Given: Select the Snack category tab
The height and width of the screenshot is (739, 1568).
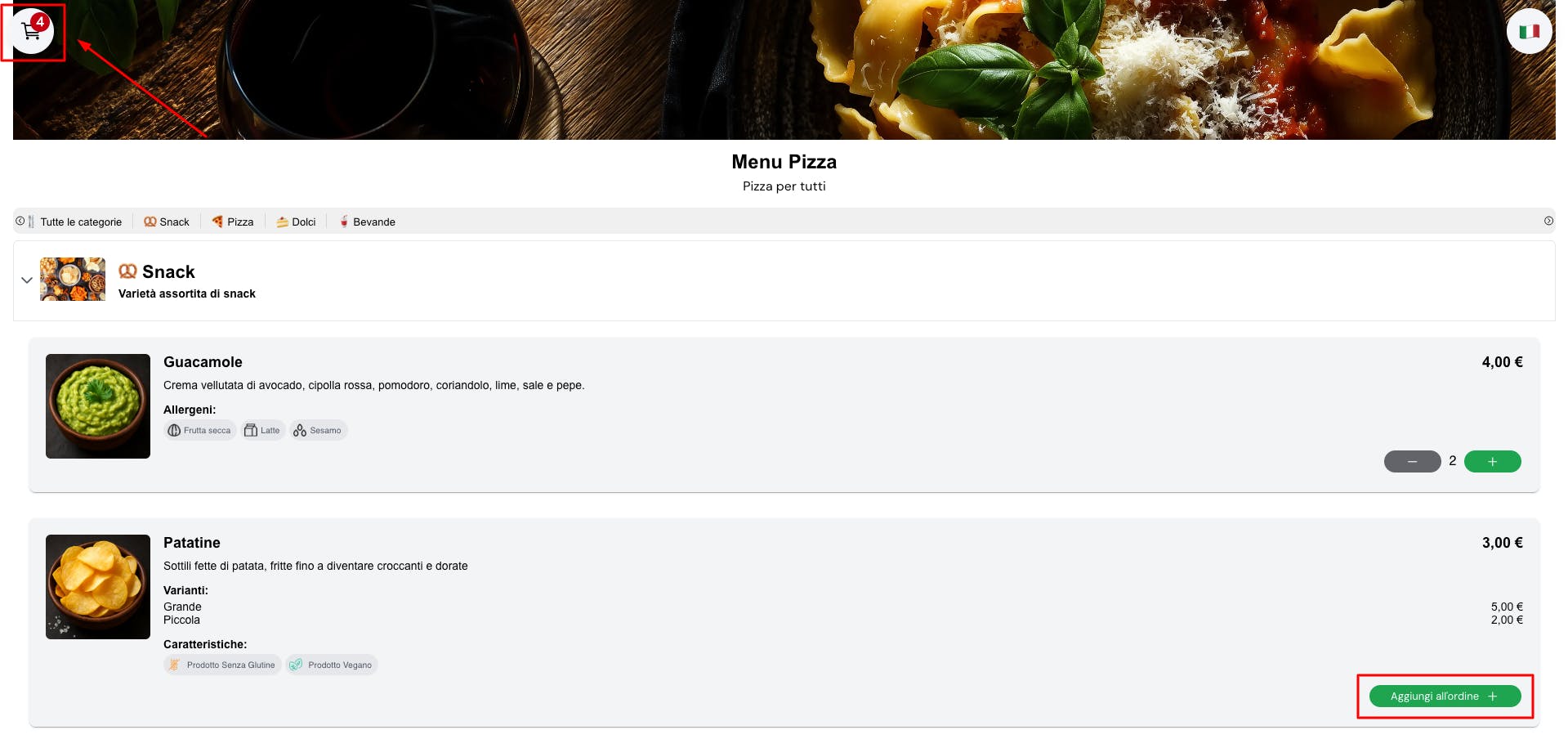Looking at the screenshot, I should pos(167,222).
